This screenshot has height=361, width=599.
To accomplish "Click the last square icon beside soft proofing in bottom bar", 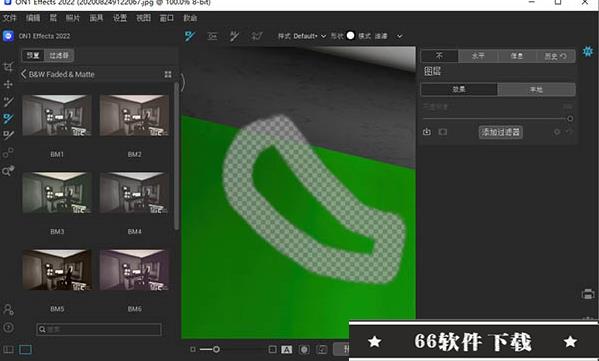I will (x=323, y=350).
